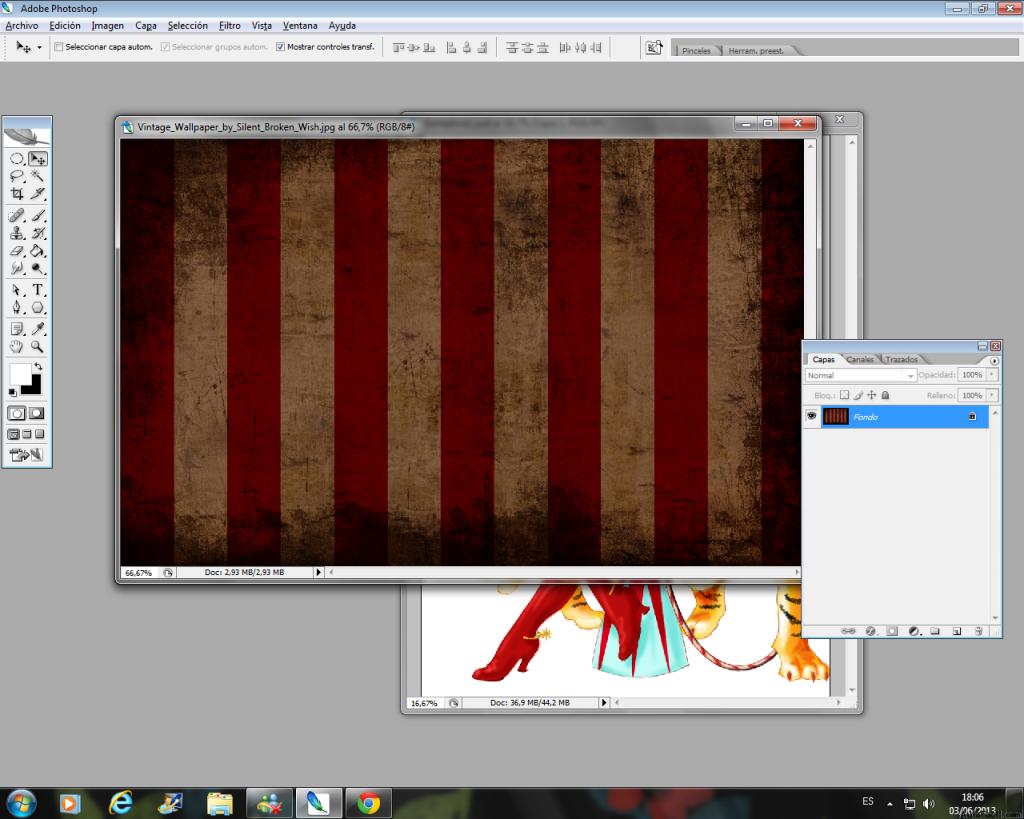Jump to ImageReady from toolbox

click(x=27, y=455)
